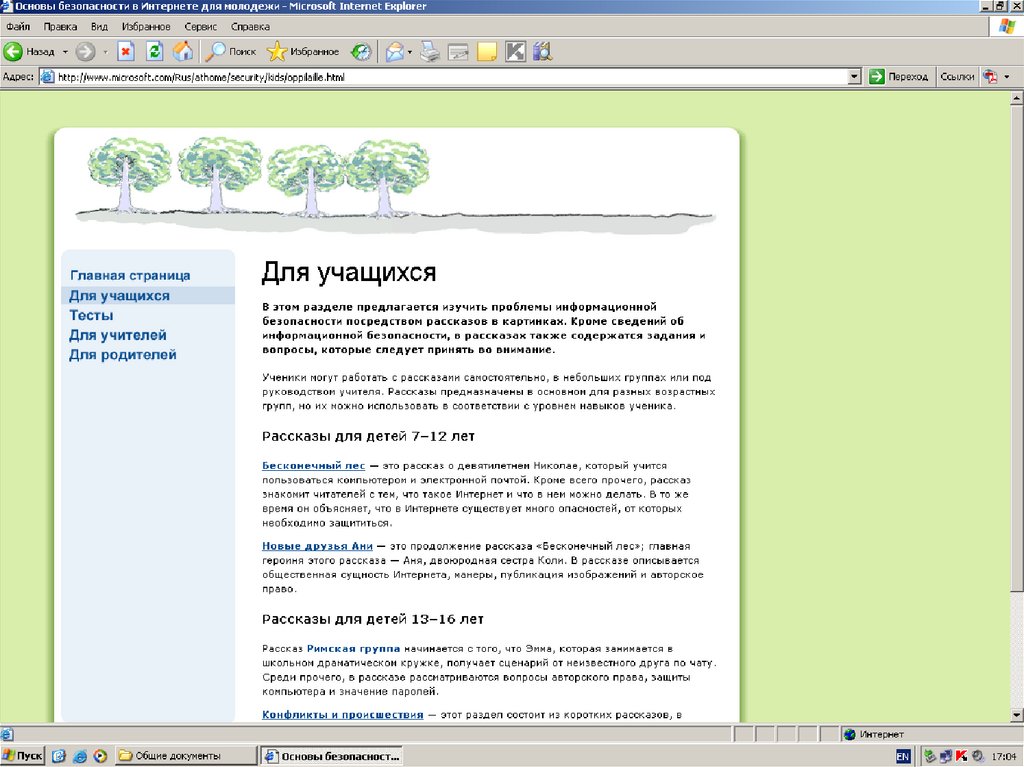This screenshot has height=767, width=1024.
Task: Open Главная страница sidebar link
Action: pos(130,276)
